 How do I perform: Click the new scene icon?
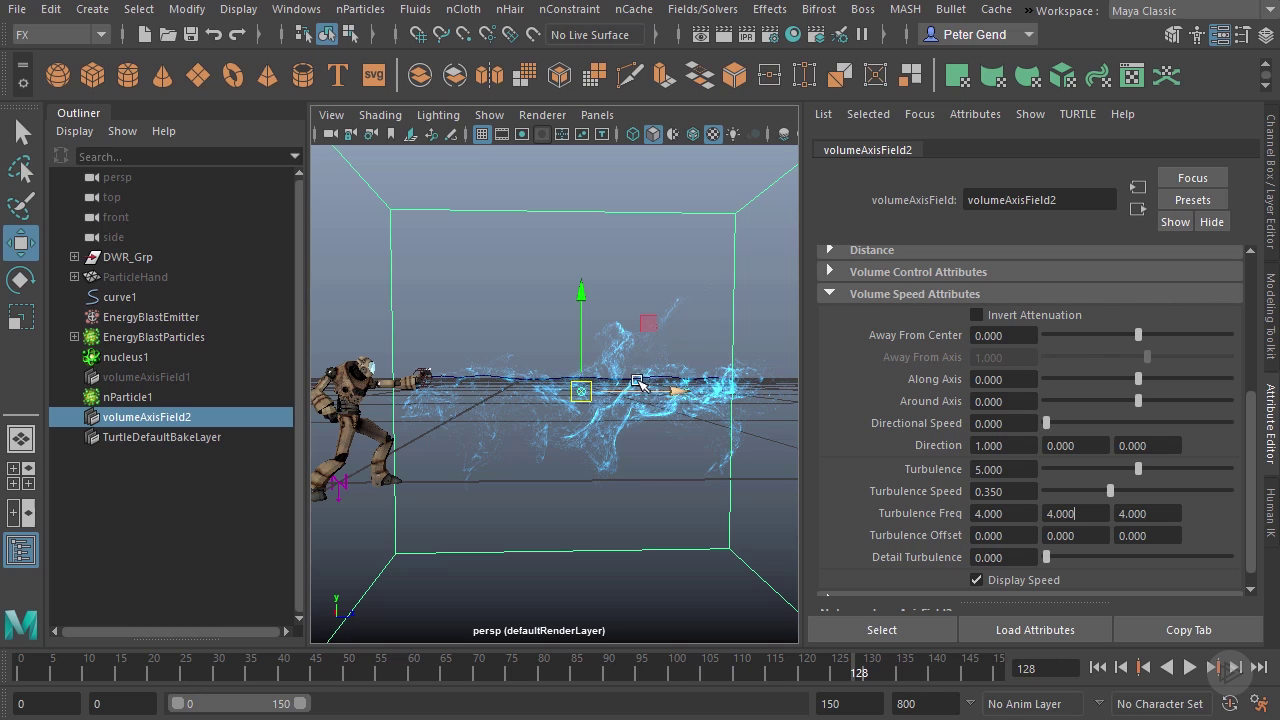coord(145,34)
